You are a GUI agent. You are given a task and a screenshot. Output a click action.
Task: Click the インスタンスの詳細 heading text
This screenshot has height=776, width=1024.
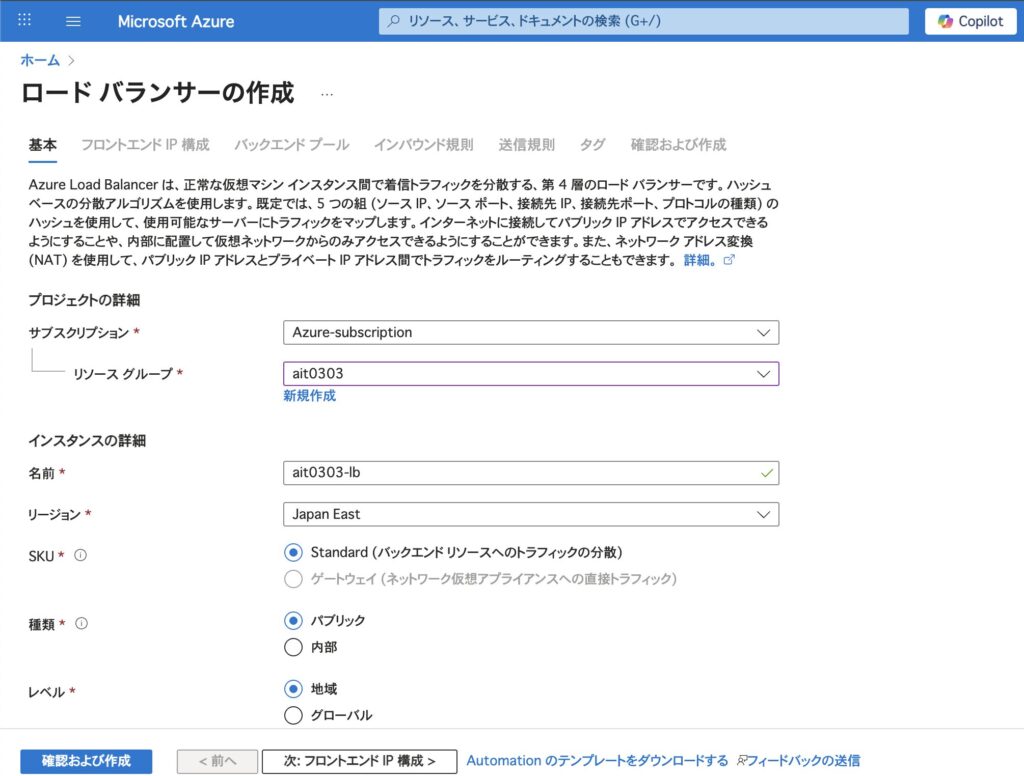pos(87,440)
